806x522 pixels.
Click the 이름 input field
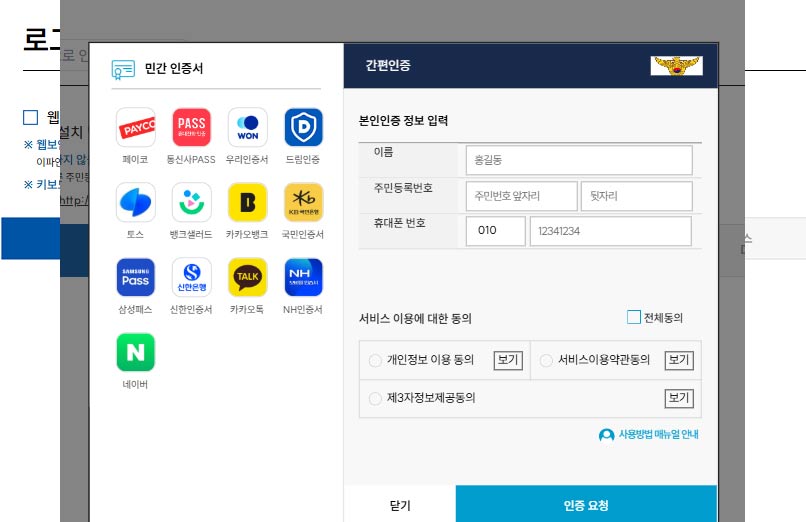579,160
